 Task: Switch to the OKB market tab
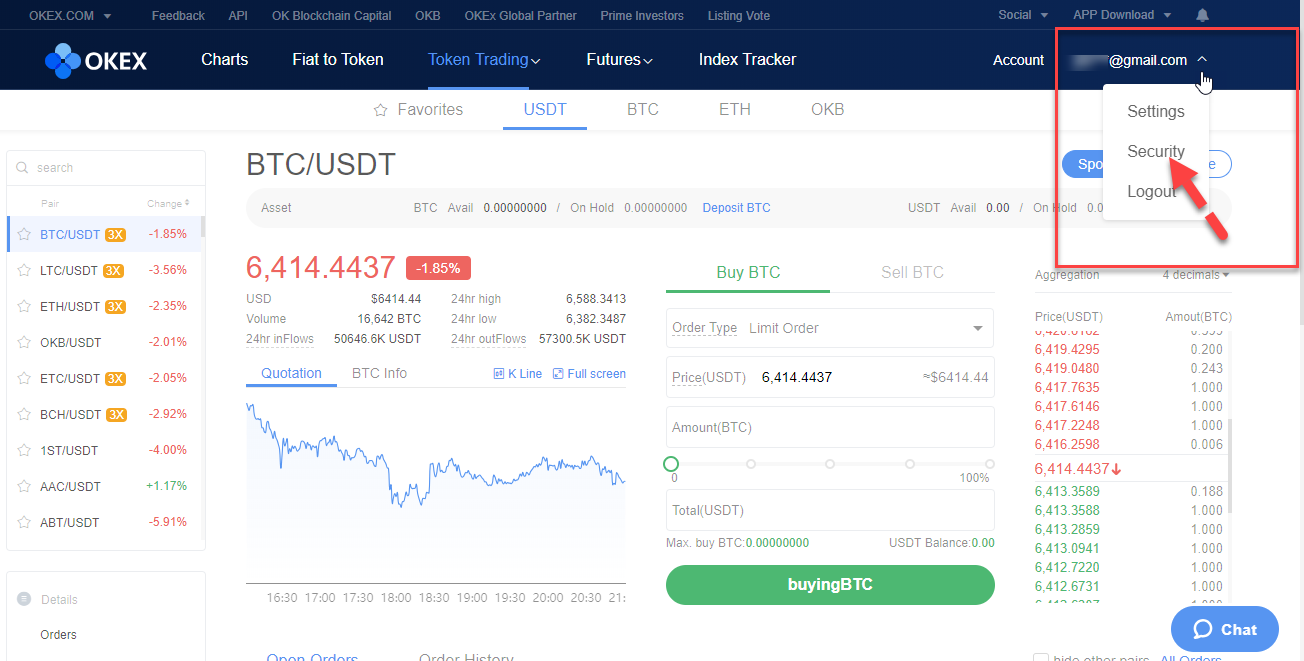pyautogui.click(x=828, y=110)
